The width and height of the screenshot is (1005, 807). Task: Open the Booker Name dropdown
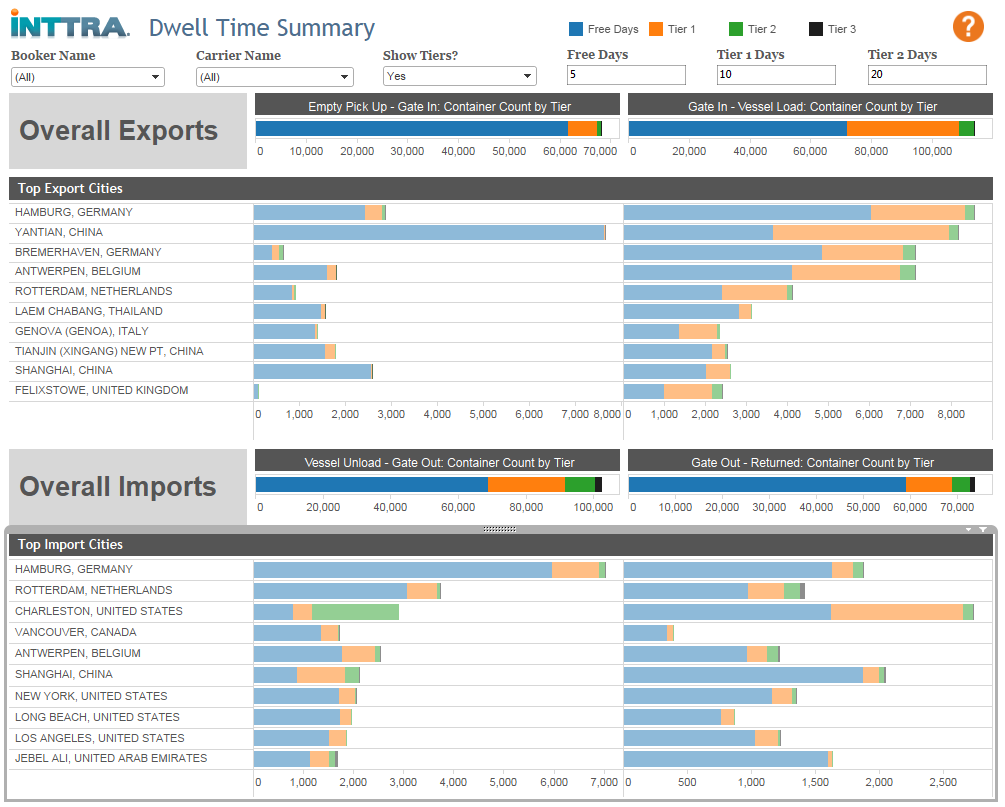88,77
